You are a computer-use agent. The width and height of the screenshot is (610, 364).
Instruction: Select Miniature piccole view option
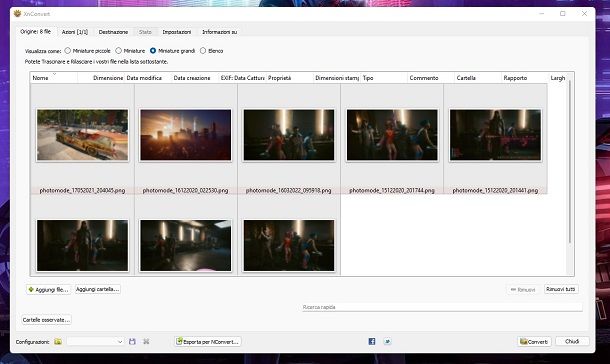coord(68,51)
